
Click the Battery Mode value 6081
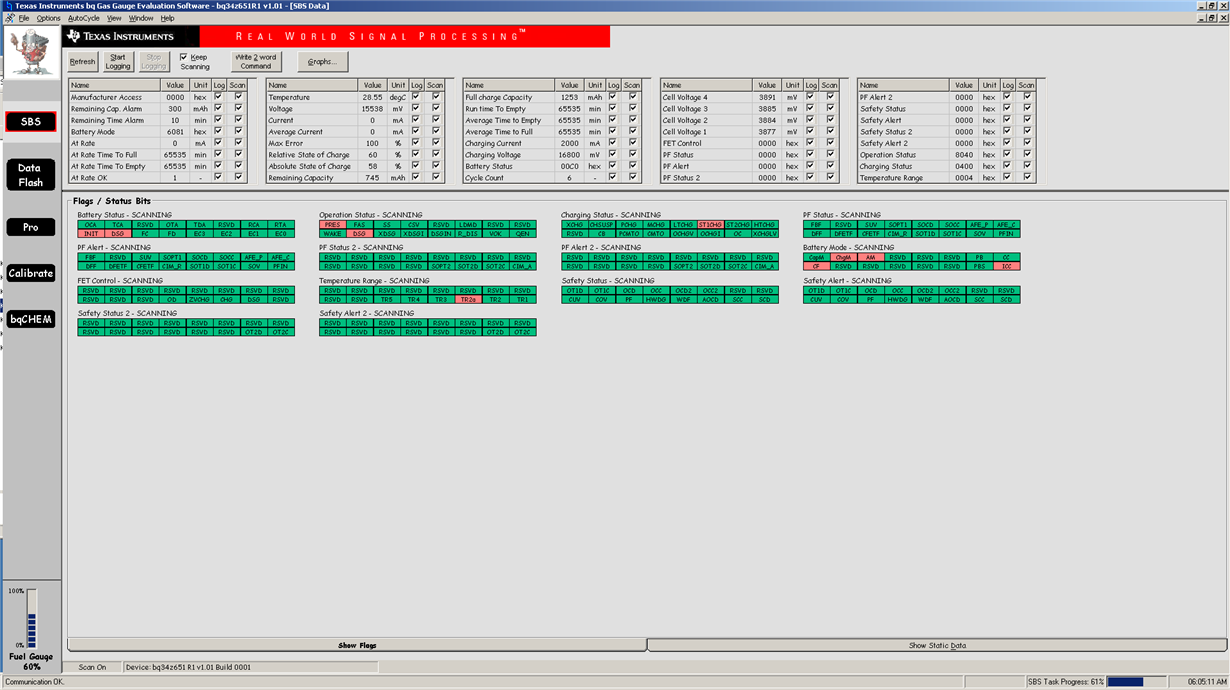coord(175,131)
